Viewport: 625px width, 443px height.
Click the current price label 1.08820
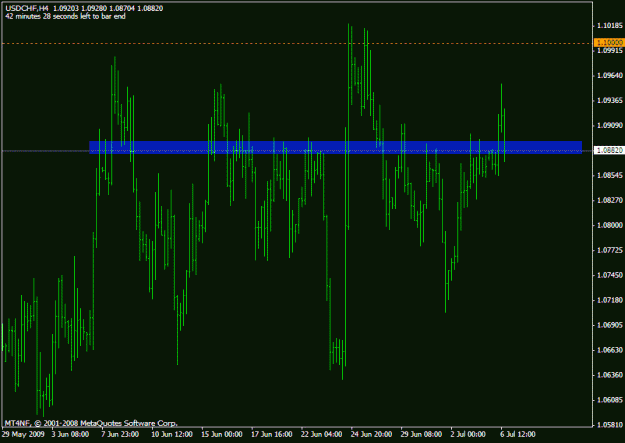pos(608,150)
